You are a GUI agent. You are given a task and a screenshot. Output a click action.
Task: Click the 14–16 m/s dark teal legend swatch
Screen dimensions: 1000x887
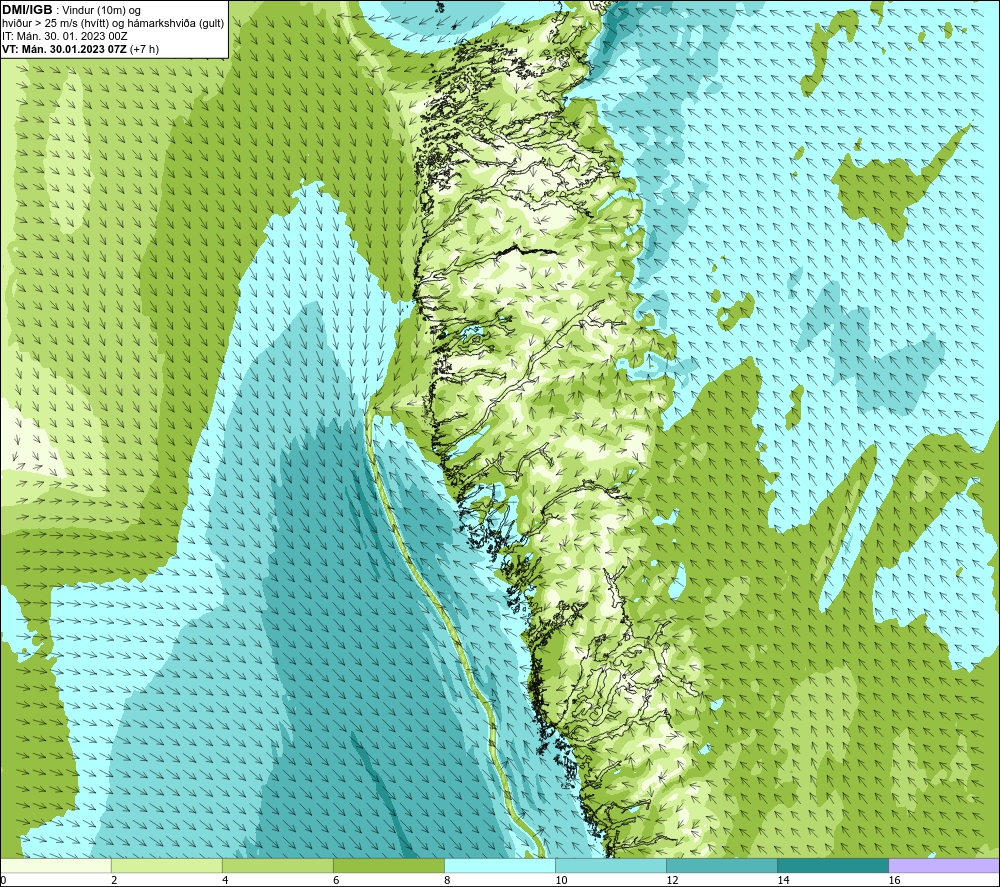coord(832,865)
